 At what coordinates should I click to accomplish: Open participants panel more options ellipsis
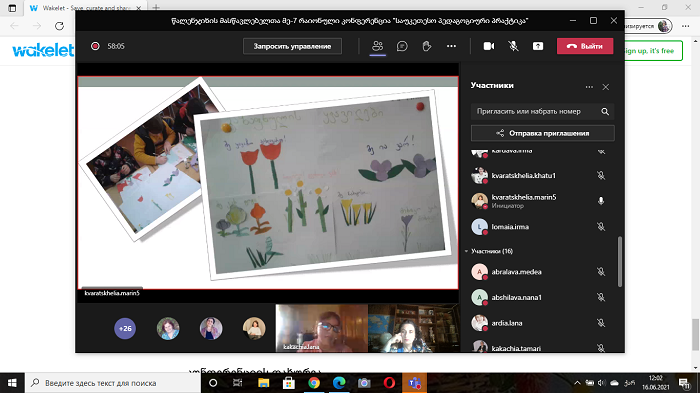click(x=589, y=87)
